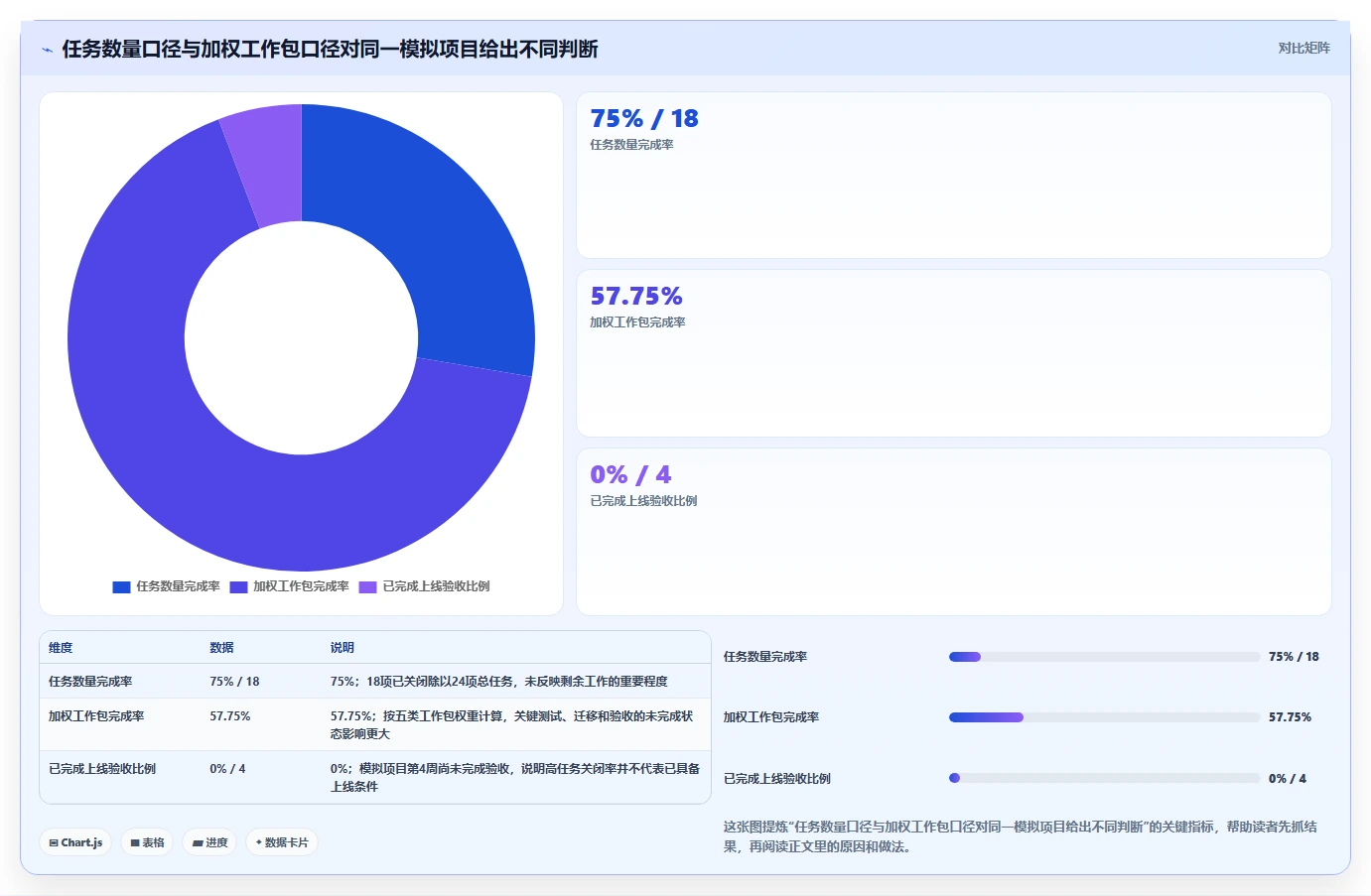Select the 0% / 4 card value
Viewport: 1371px width, 896px height.
630,474
